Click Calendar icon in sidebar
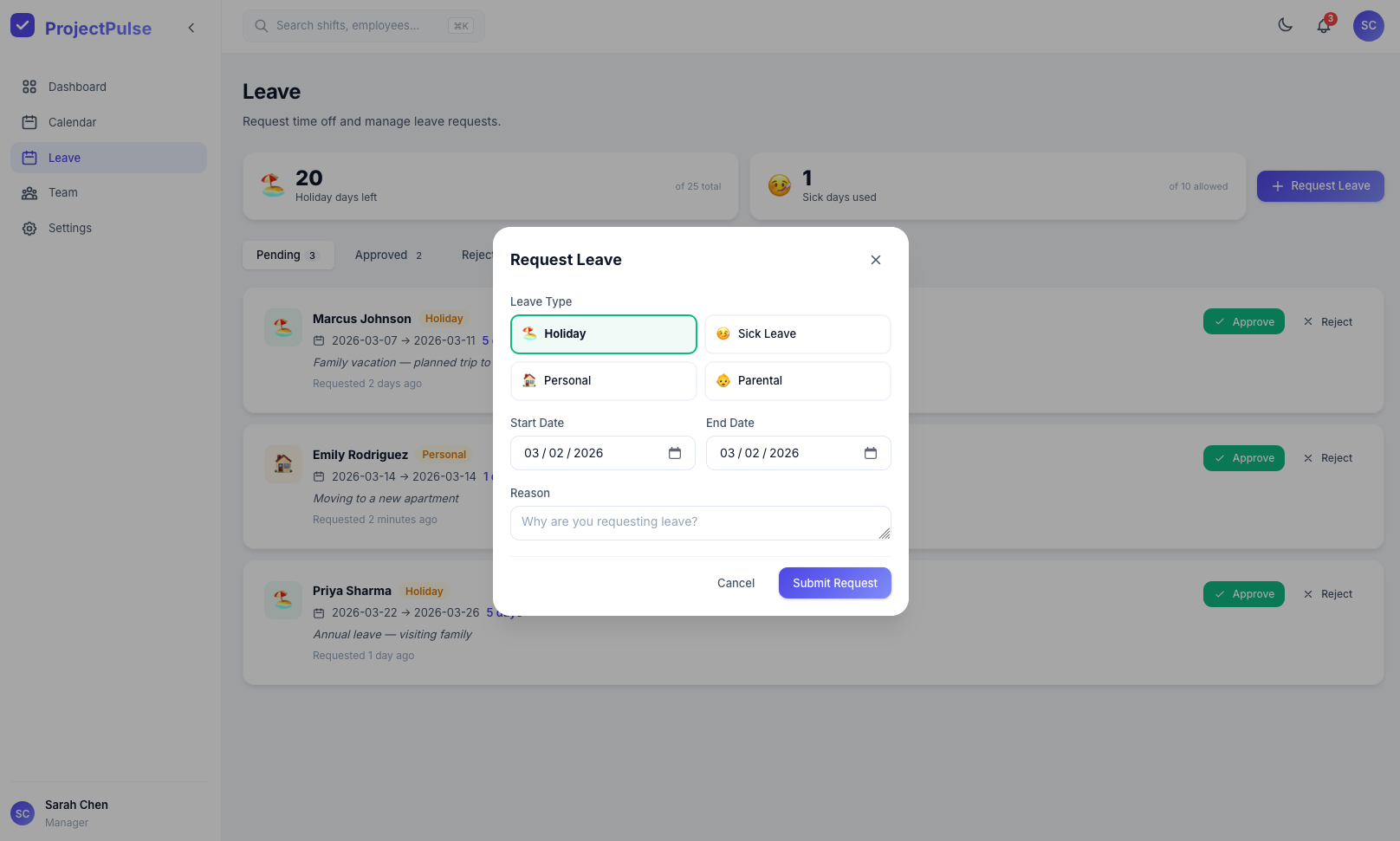Screen dimensions: 1400x841 point(29,122)
